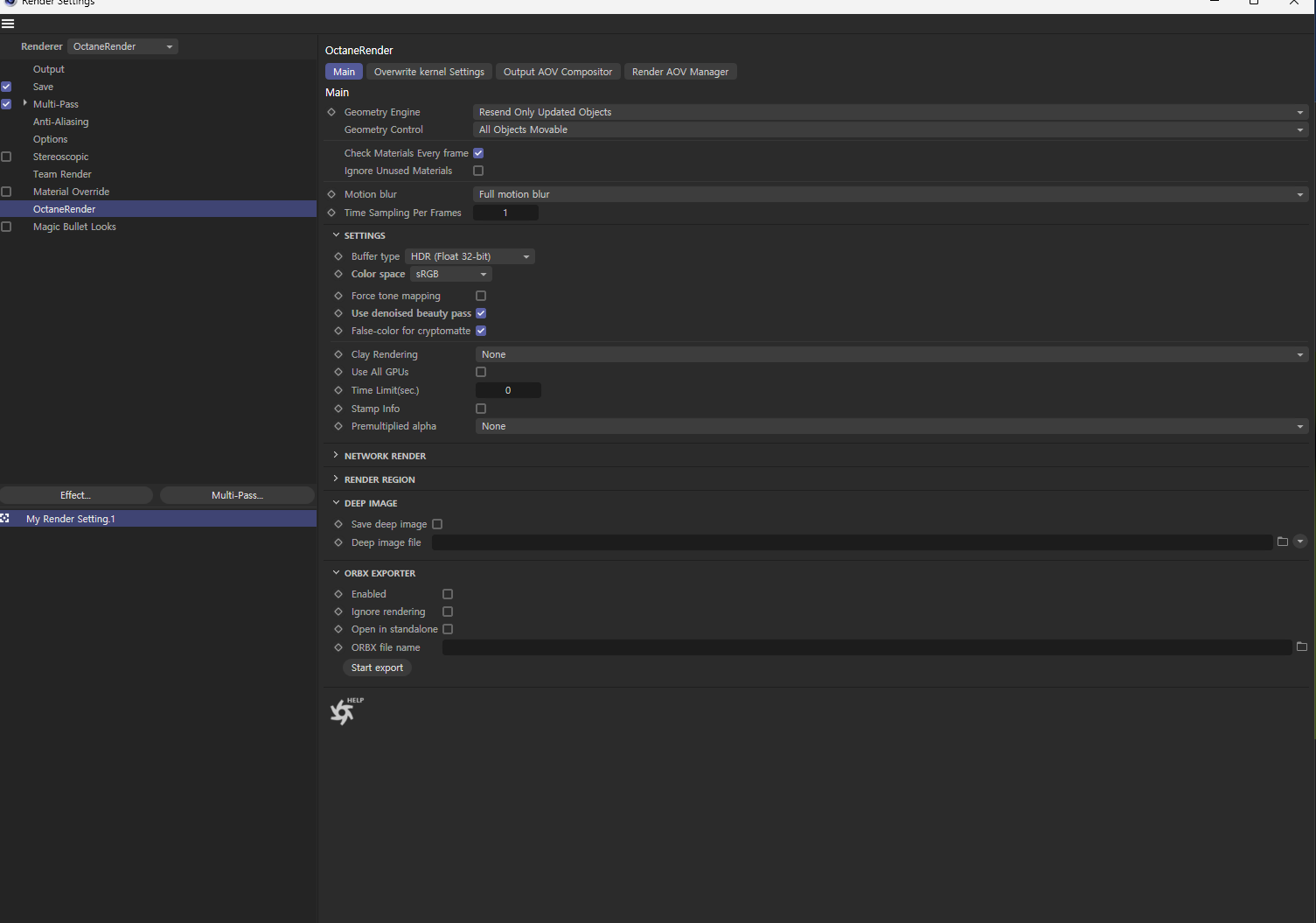The width and height of the screenshot is (1316, 923).
Task: Click the keyframe diamond beside Ignore rendering
Action: point(338,612)
